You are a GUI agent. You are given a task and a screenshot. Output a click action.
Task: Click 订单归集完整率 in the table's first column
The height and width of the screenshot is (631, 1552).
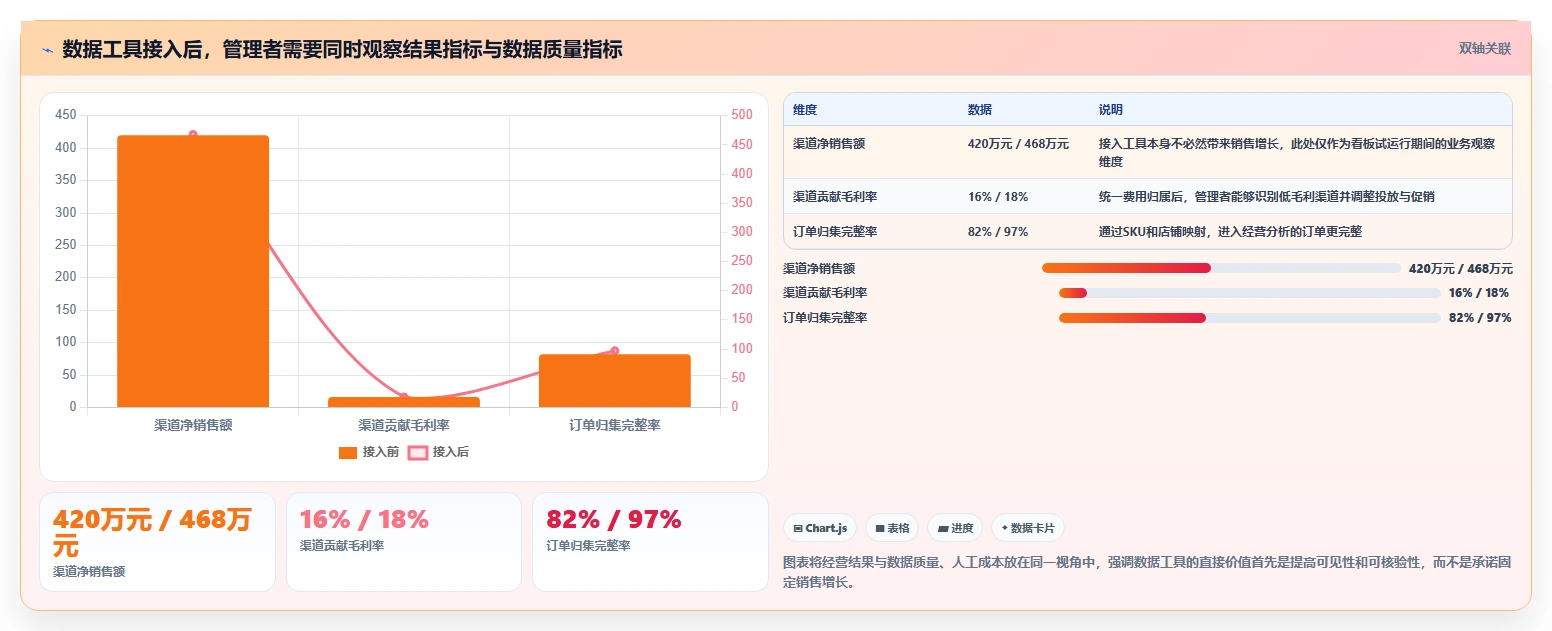(x=835, y=232)
